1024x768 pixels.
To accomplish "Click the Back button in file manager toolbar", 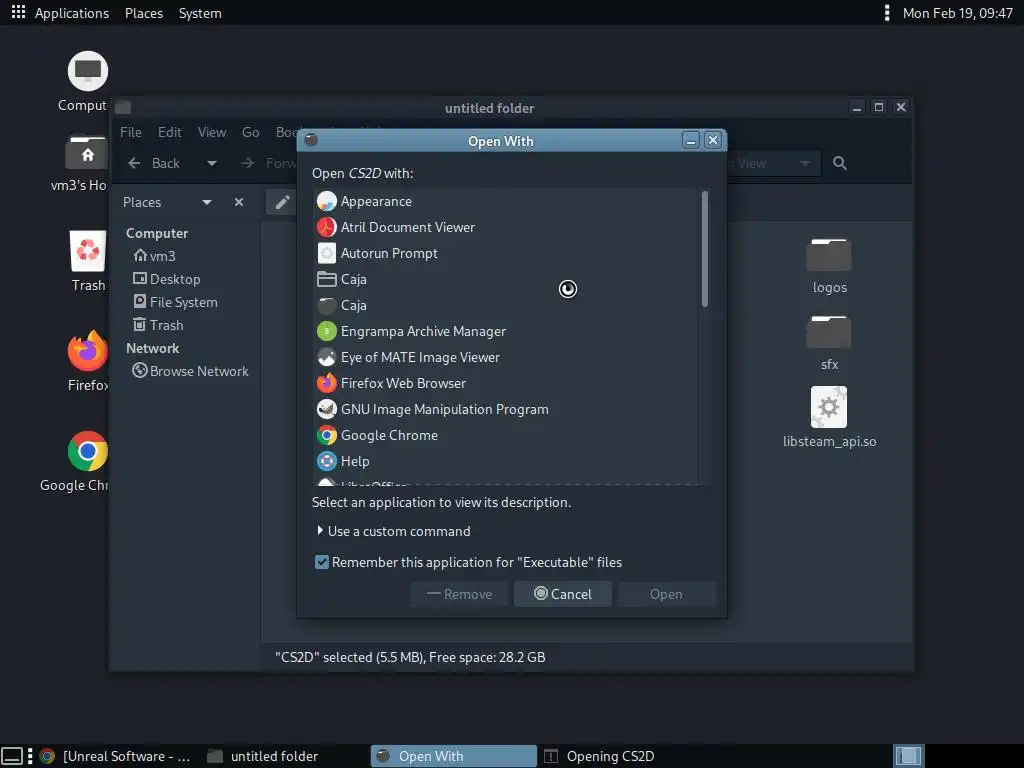I will [154, 163].
